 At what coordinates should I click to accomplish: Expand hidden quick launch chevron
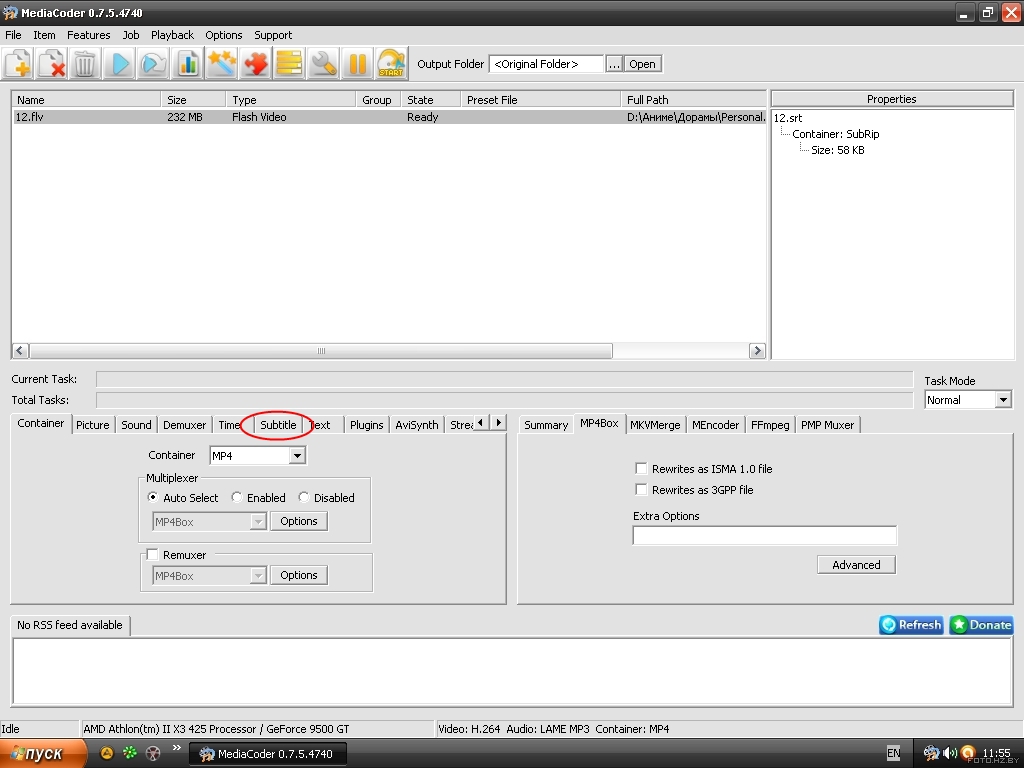[176, 748]
